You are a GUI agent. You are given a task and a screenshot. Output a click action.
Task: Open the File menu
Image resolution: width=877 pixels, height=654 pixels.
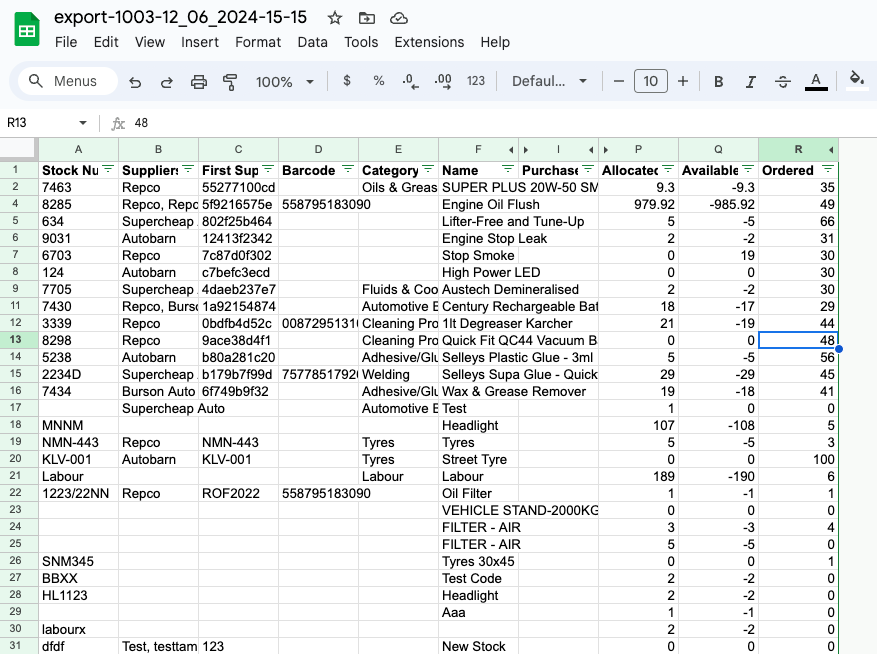click(66, 43)
